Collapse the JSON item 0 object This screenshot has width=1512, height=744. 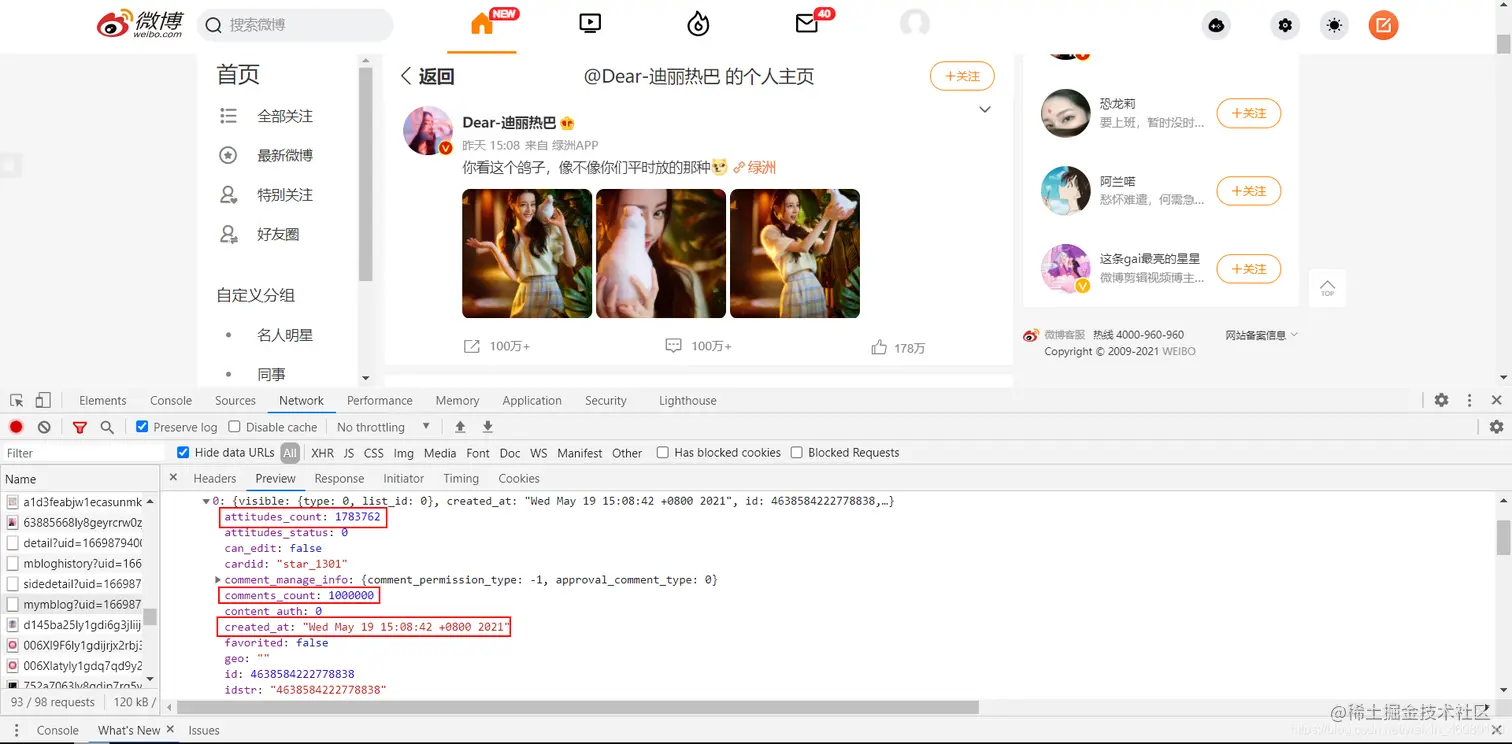206,501
